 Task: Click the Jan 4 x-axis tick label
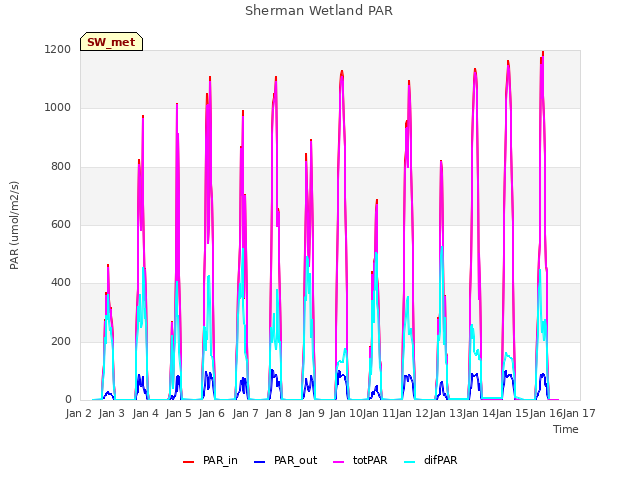[146, 413]
